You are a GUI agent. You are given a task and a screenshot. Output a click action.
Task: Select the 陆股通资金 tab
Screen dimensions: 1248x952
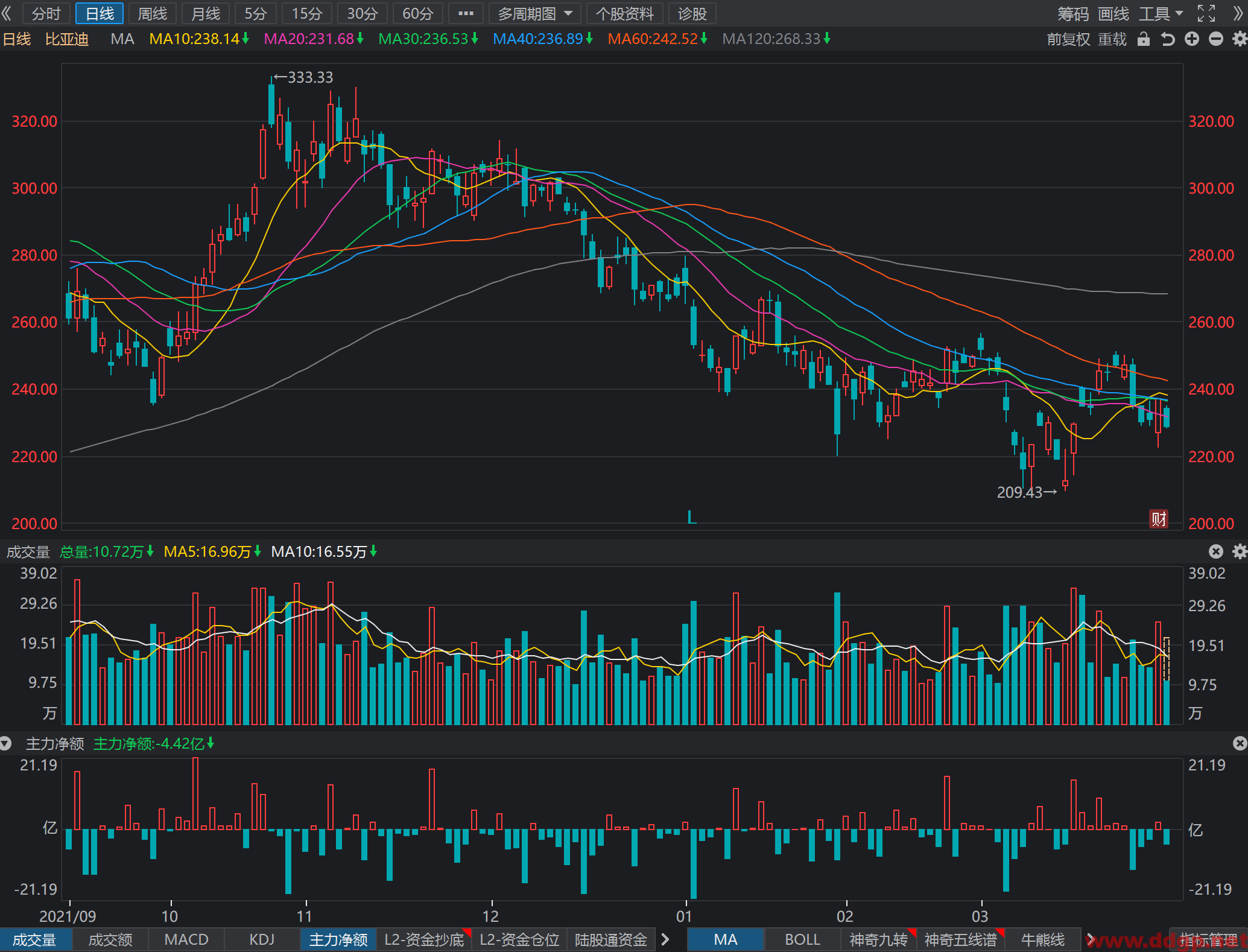(611, 940)
